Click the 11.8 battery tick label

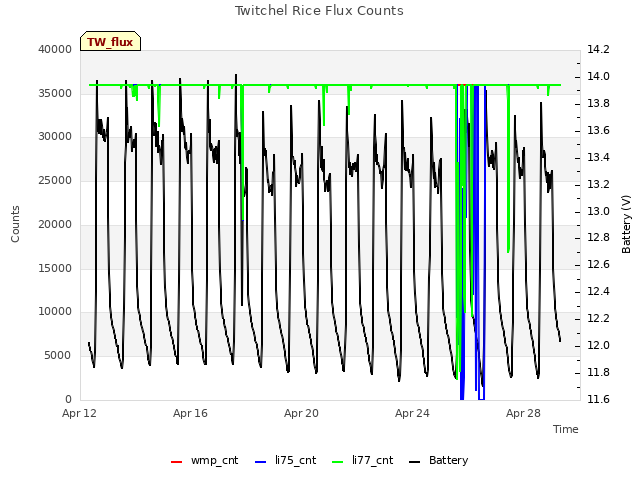tap(598, 372)
